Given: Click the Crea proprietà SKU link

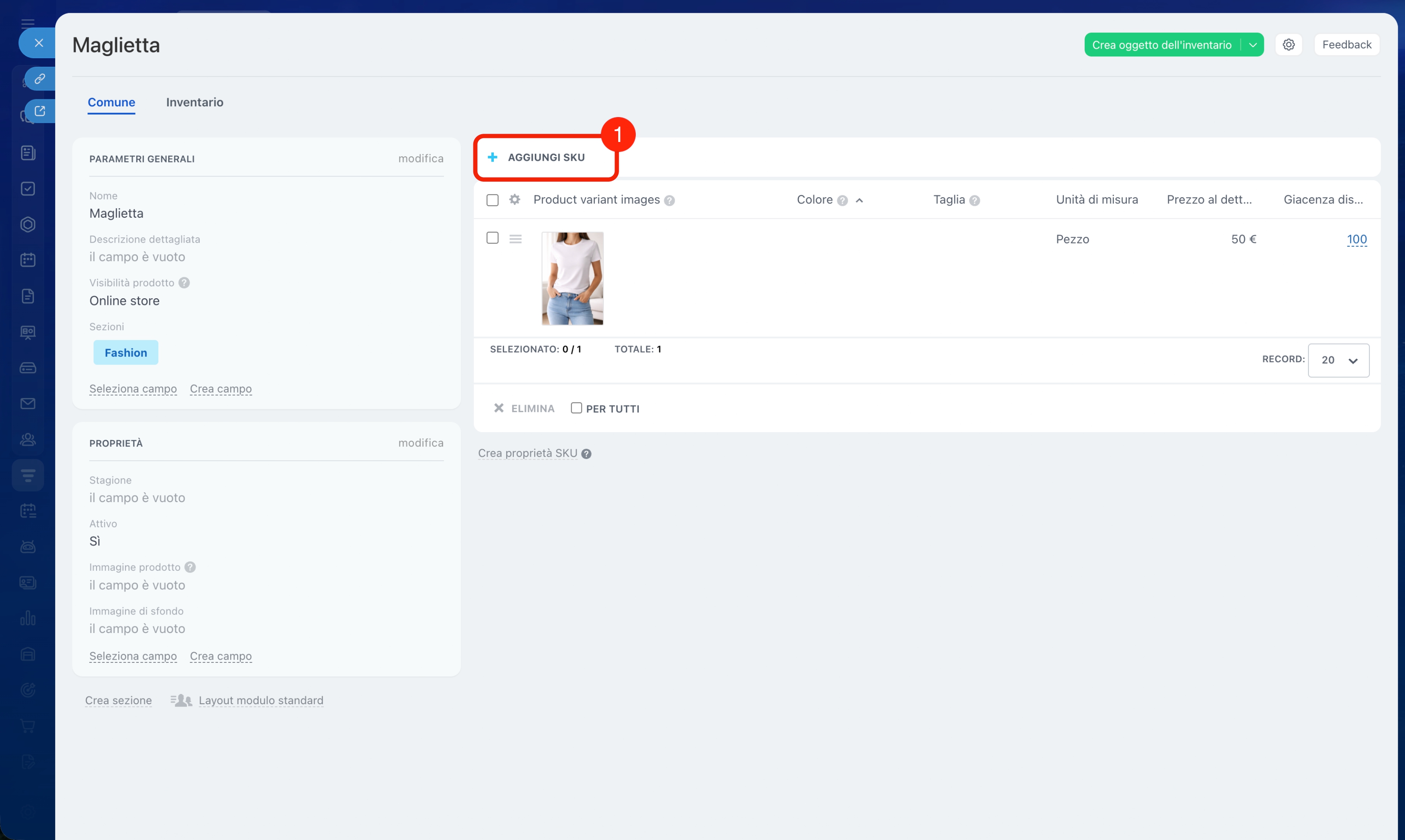Looking at the screenshot, I should point(527,453).
